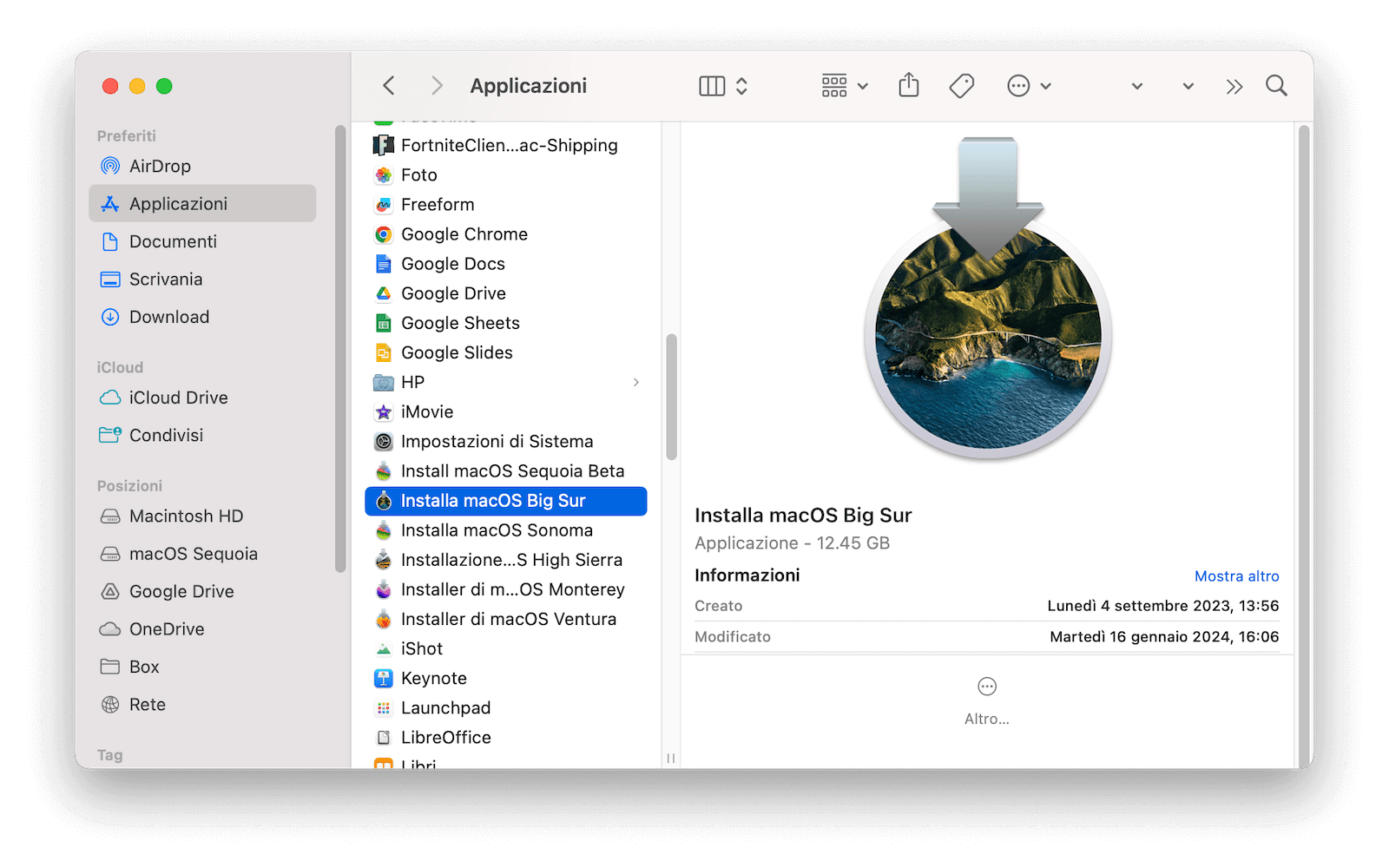Open Condivisi in the sidebar
Image resolution: width=1389 pixels, height=868 pixels.
tap(202, 435)
